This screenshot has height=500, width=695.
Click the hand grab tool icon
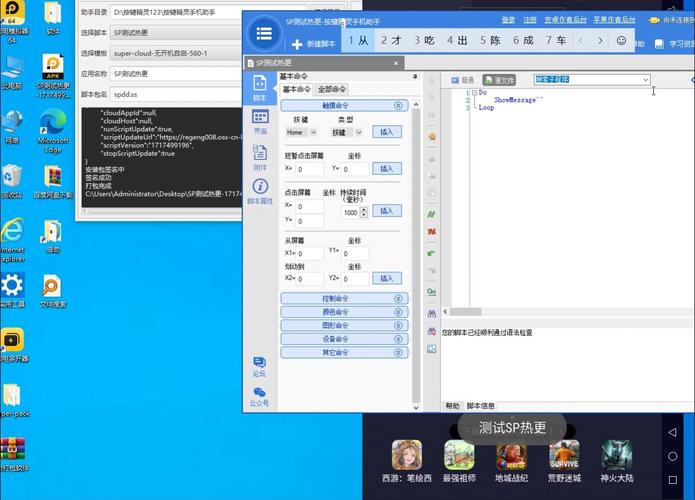click(432, 137)
